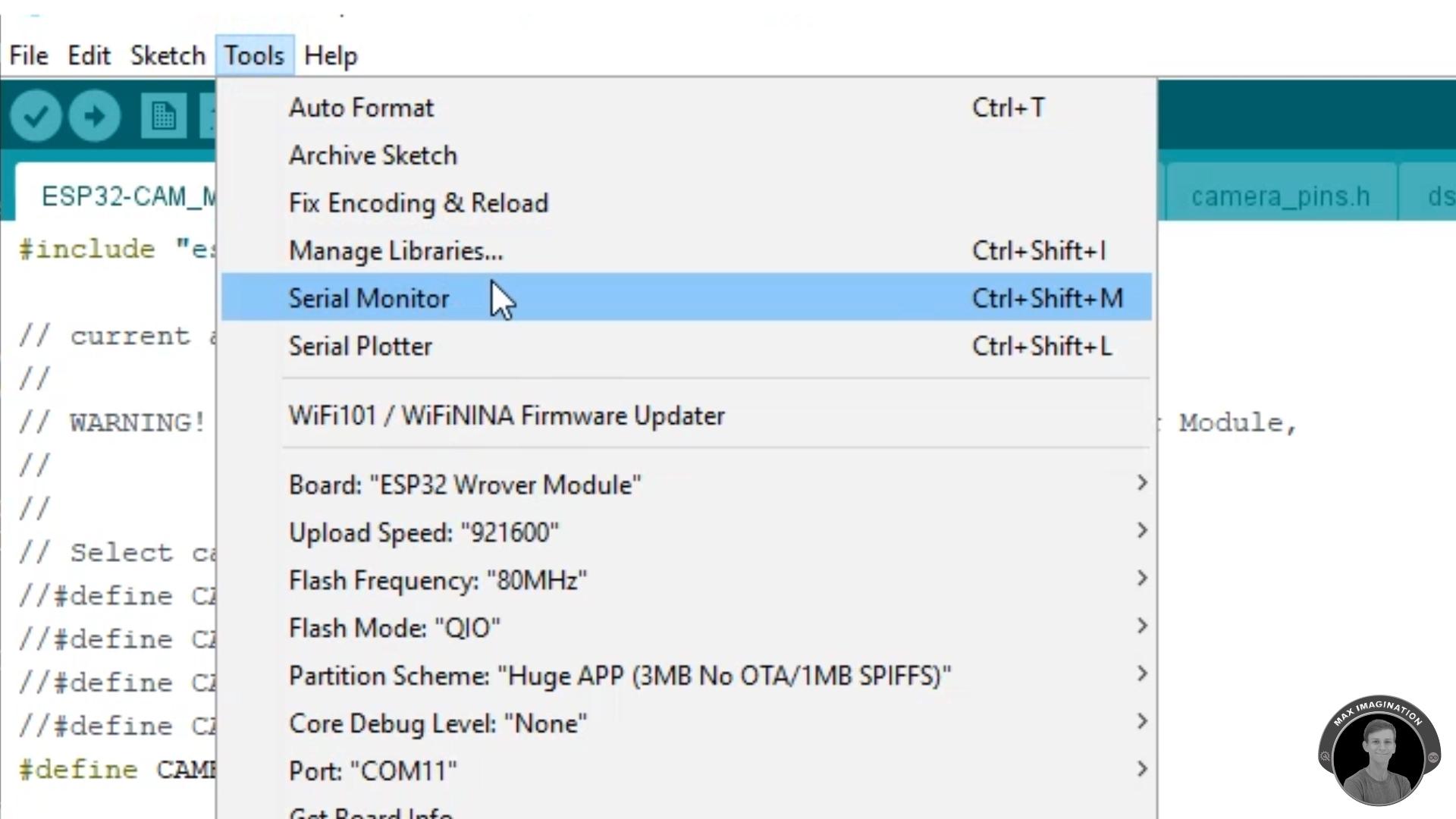
Task: Open the File menu
Action: pos(29,55)
